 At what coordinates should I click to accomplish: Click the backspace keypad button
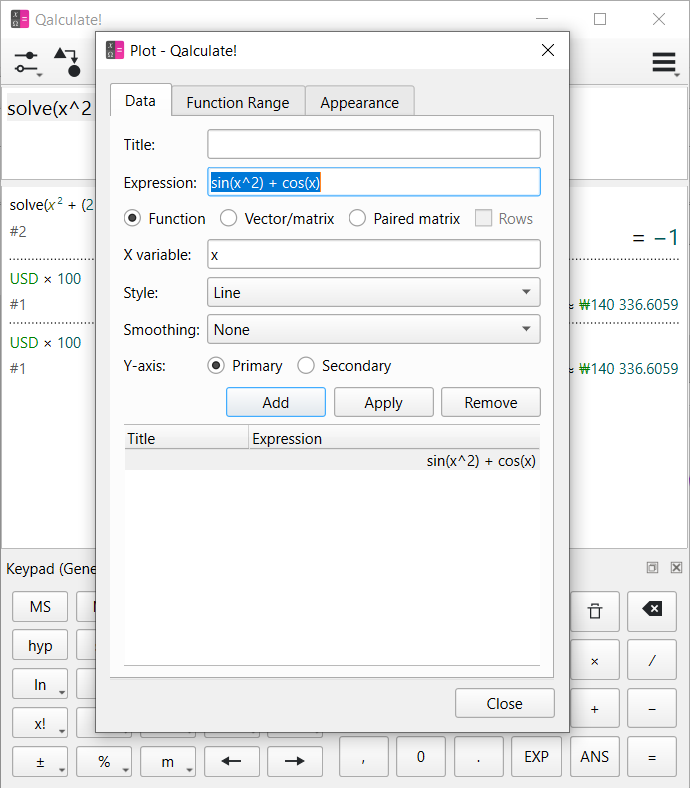click(x=652, y=611)
